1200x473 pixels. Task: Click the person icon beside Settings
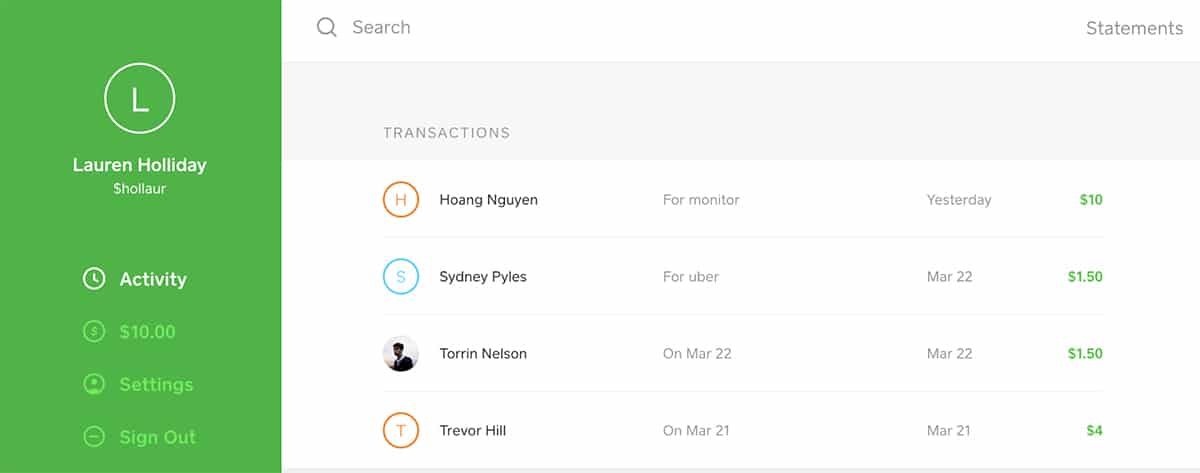(x=94, y=384)
